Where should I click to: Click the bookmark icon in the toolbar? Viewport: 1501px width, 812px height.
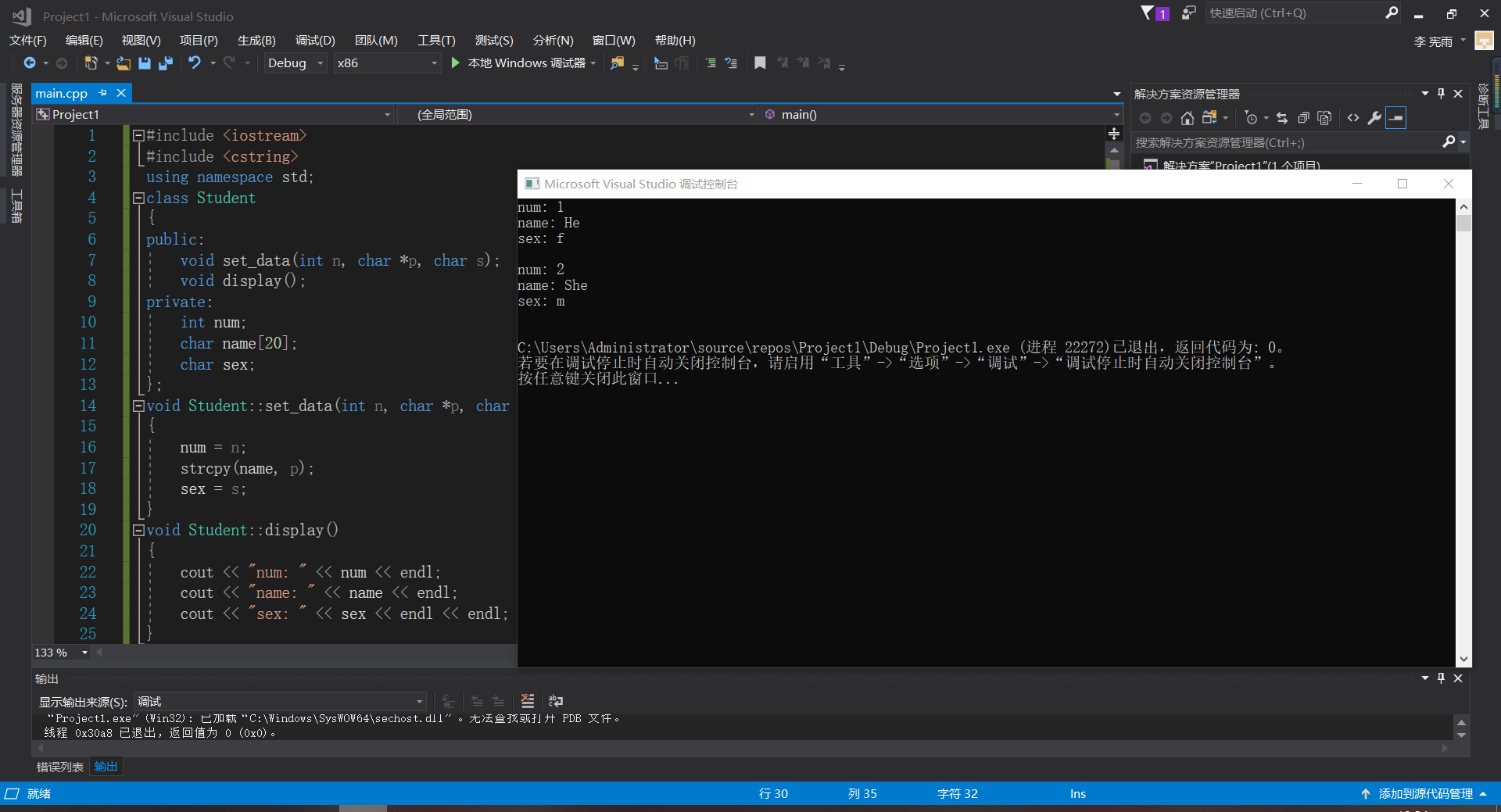click(760, 63)
